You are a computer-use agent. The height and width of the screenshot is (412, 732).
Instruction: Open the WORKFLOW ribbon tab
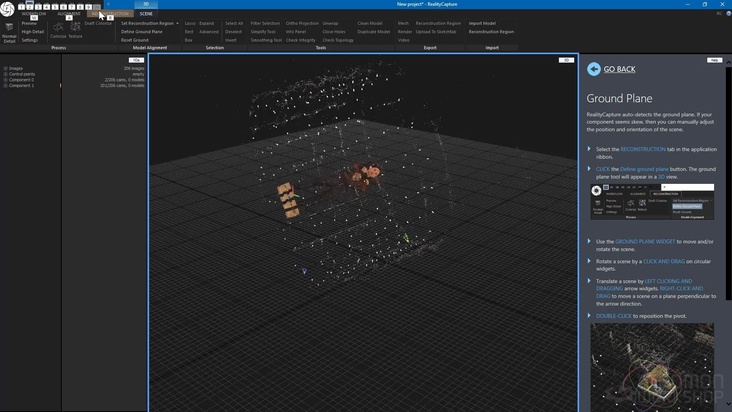coord(34,14)
